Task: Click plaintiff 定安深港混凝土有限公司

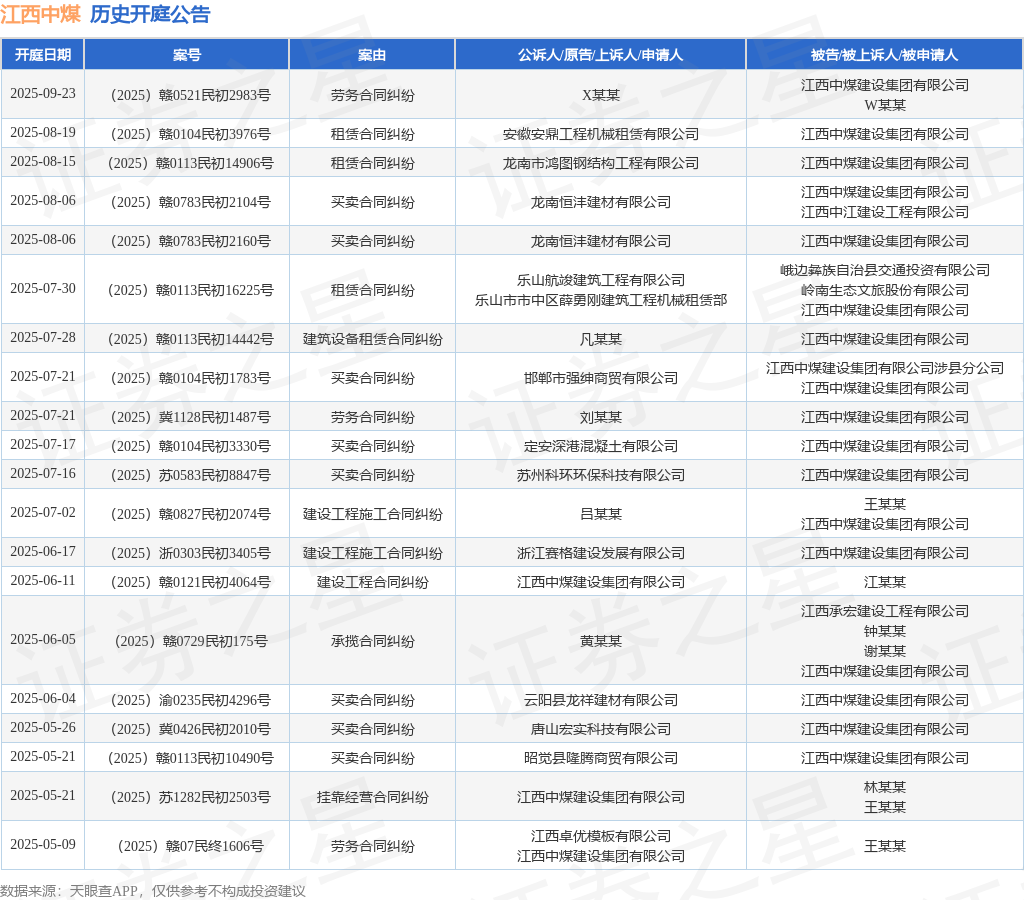Action: (x=601, y=446)
